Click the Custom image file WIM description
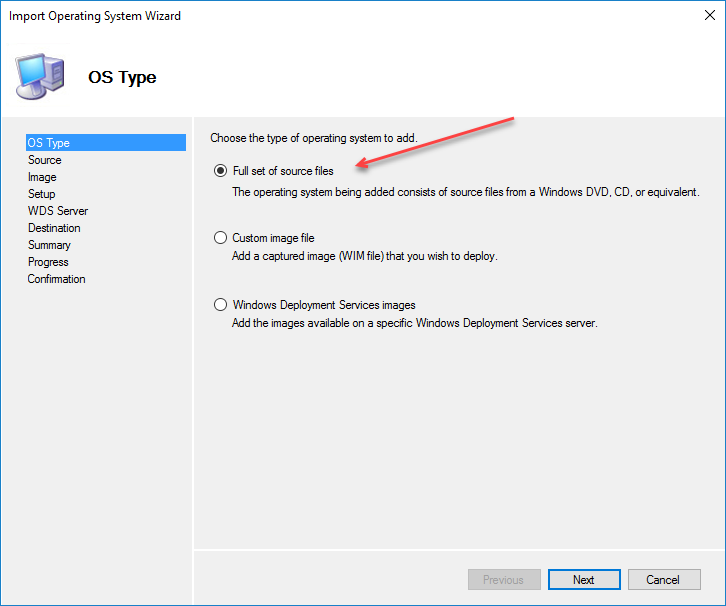 [364, 256]
